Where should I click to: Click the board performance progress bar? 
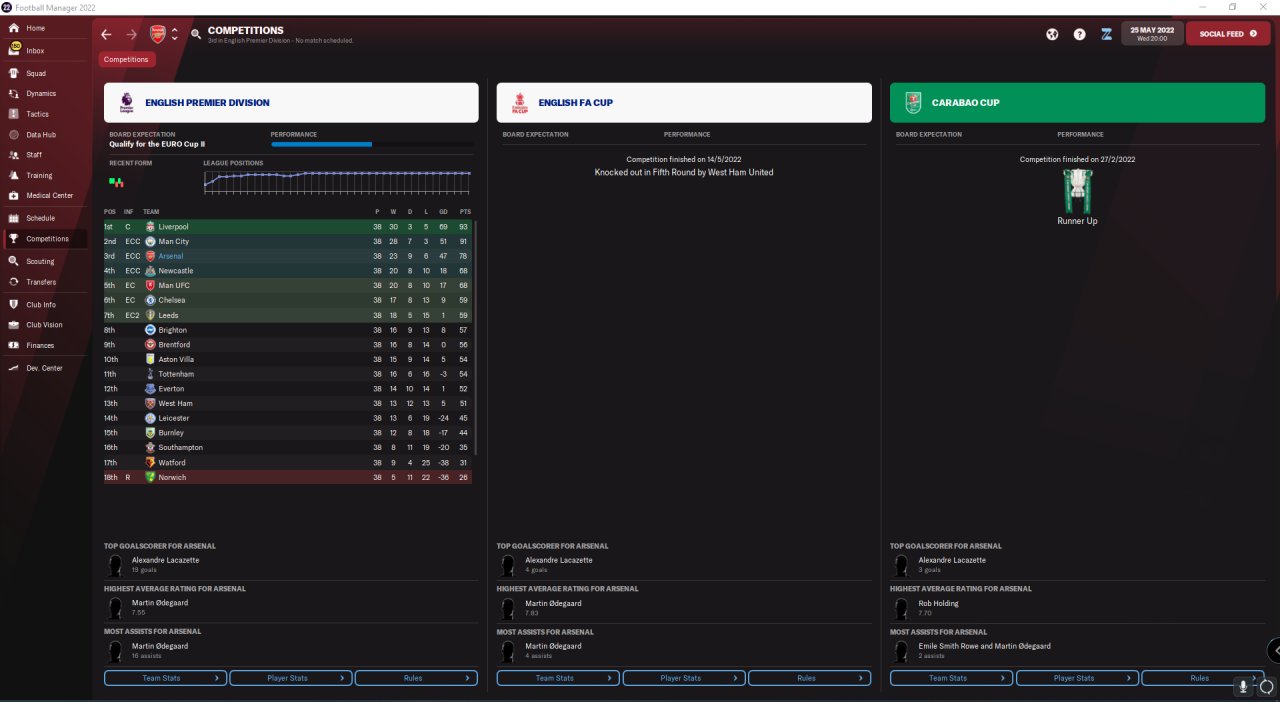click(x=370, y=144)
